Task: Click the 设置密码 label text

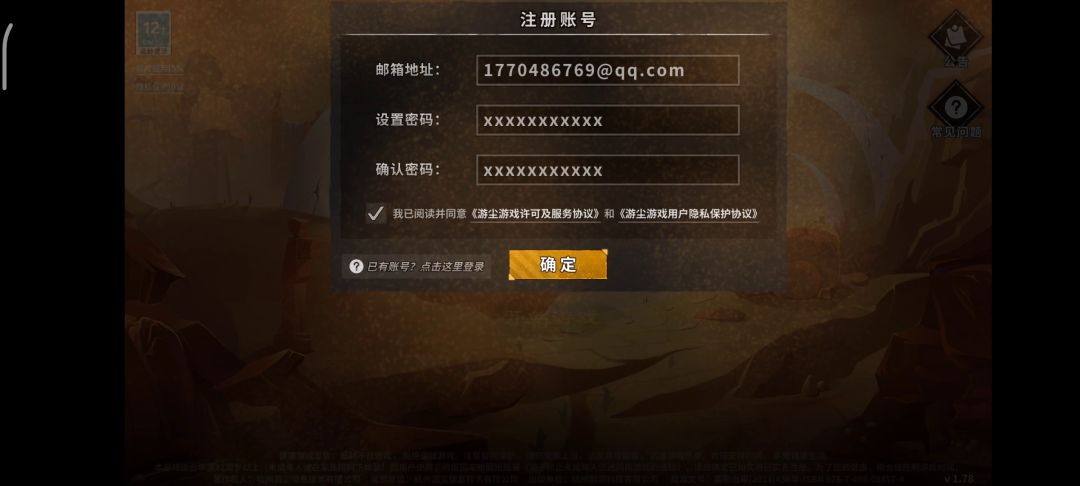Action: click(x=408, y=119)
